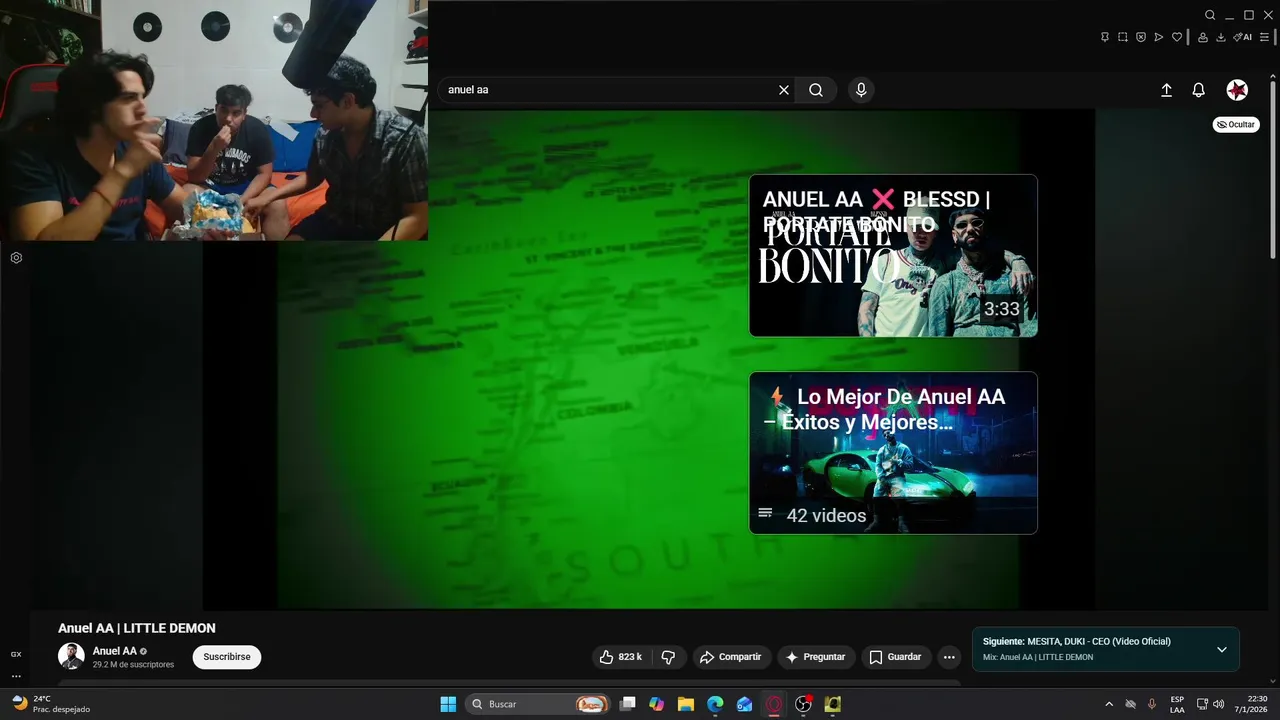The image size is (1280, 720).
Task: Open YouTube notifications bell
Action: pyautogui.click(x=1198, y=90)
